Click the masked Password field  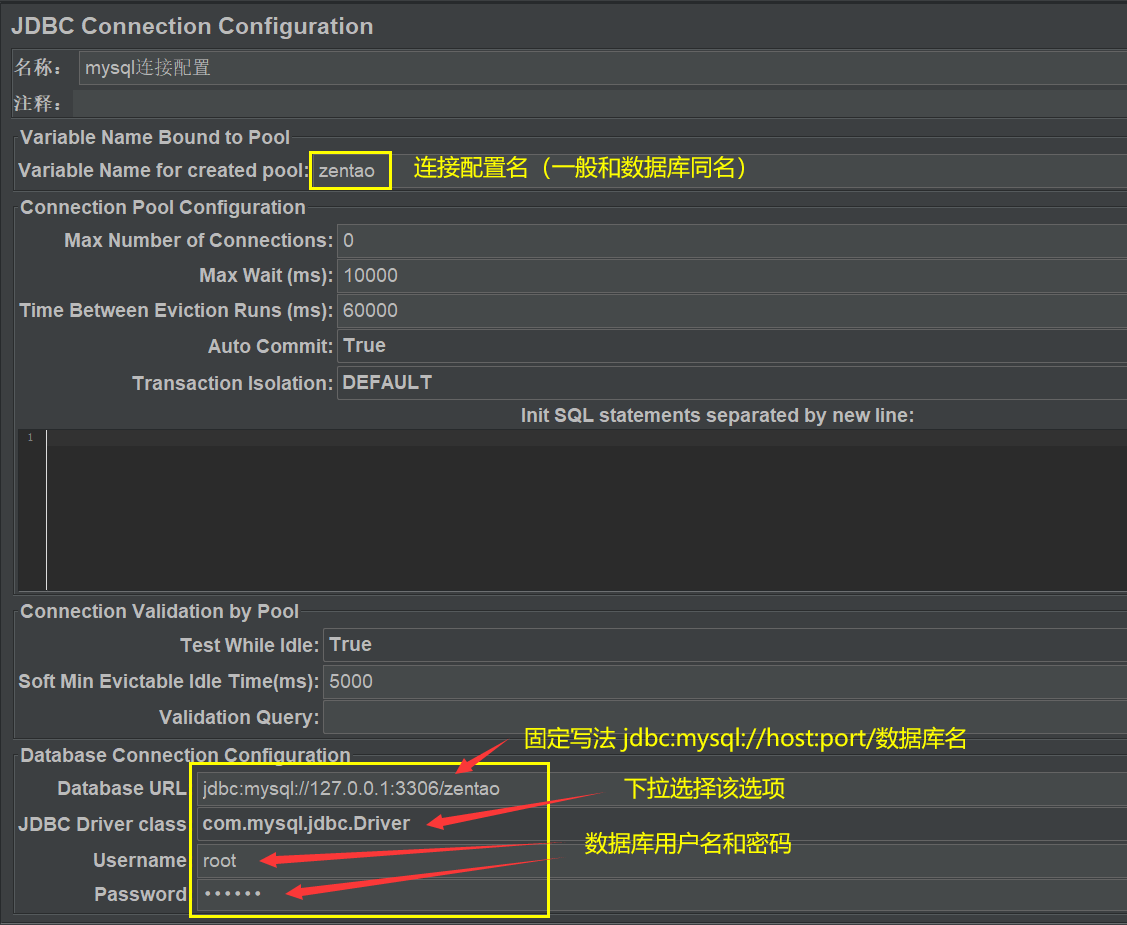[x=661, y=894]
